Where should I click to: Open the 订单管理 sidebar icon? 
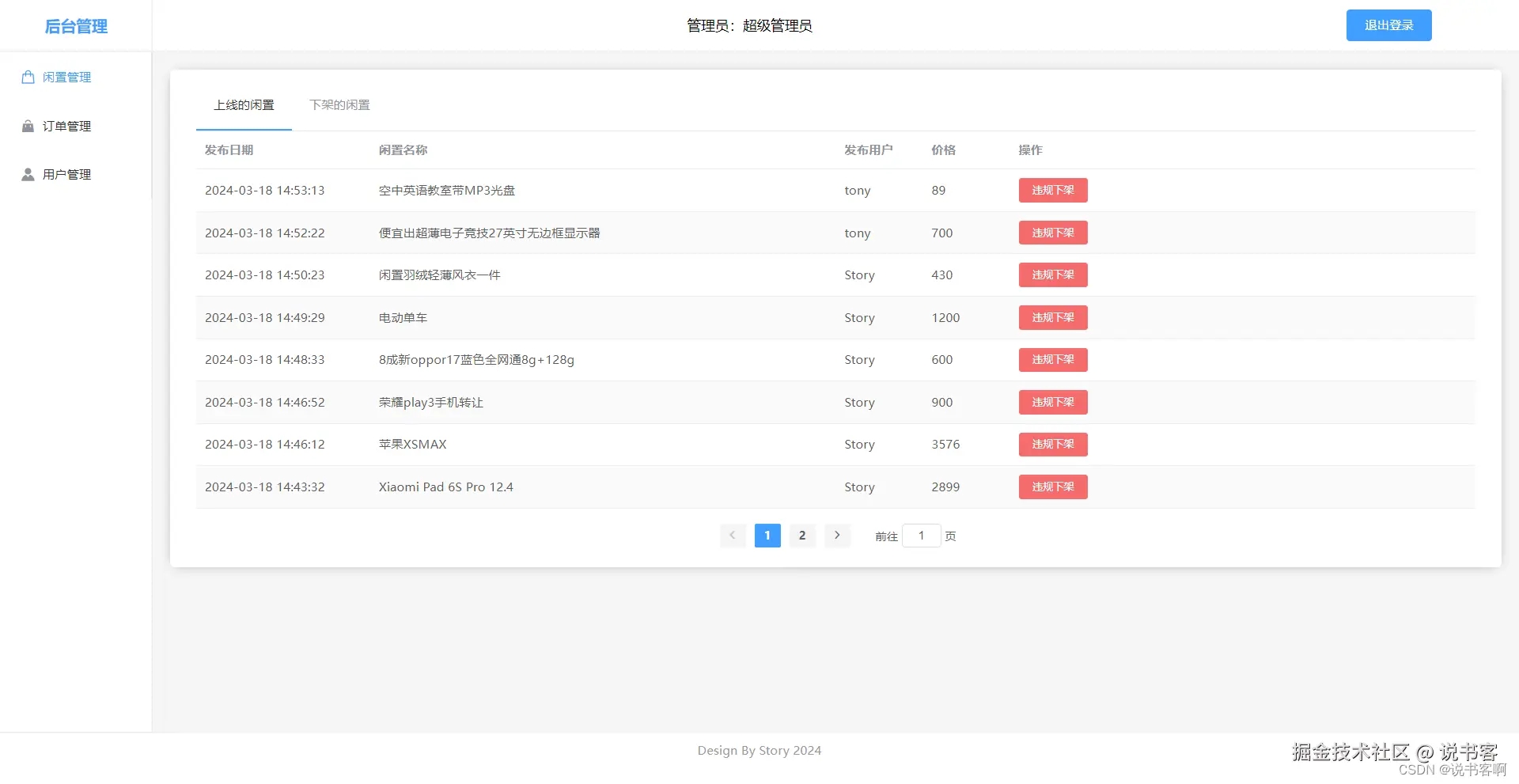pyautogui.click(x=27, y=126)
